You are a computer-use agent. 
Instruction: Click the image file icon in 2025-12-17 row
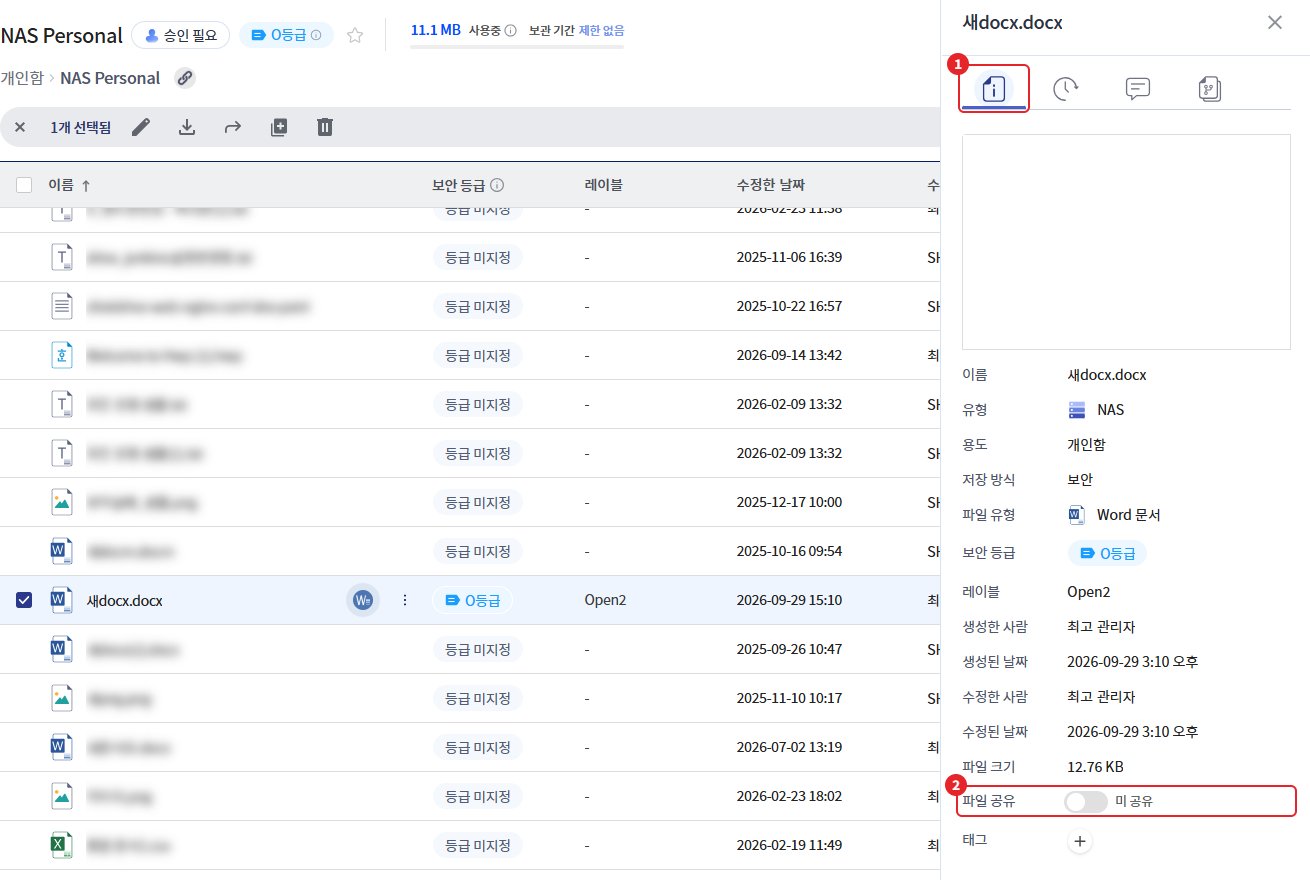[x=62, y=502]
